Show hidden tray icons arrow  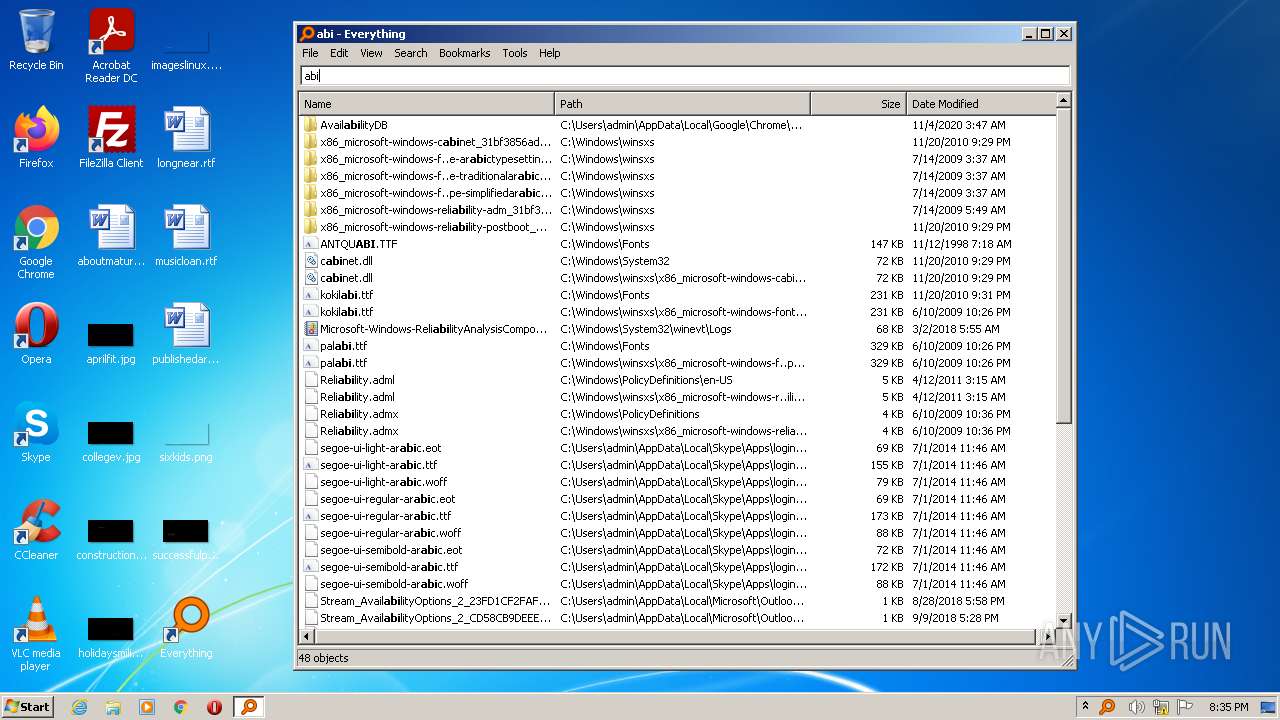tap(1085, 707)
